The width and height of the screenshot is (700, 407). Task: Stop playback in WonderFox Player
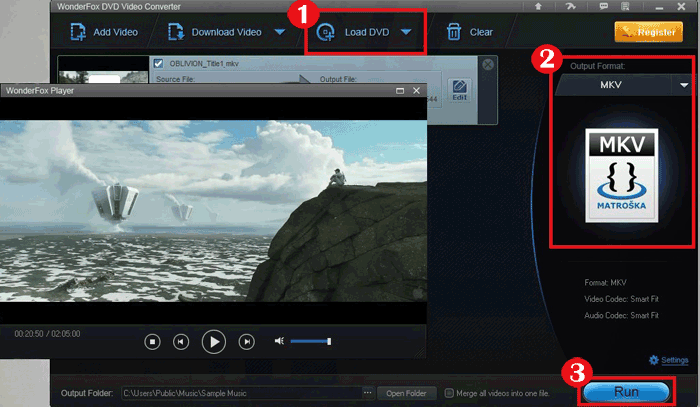click(x=152, y=342)
